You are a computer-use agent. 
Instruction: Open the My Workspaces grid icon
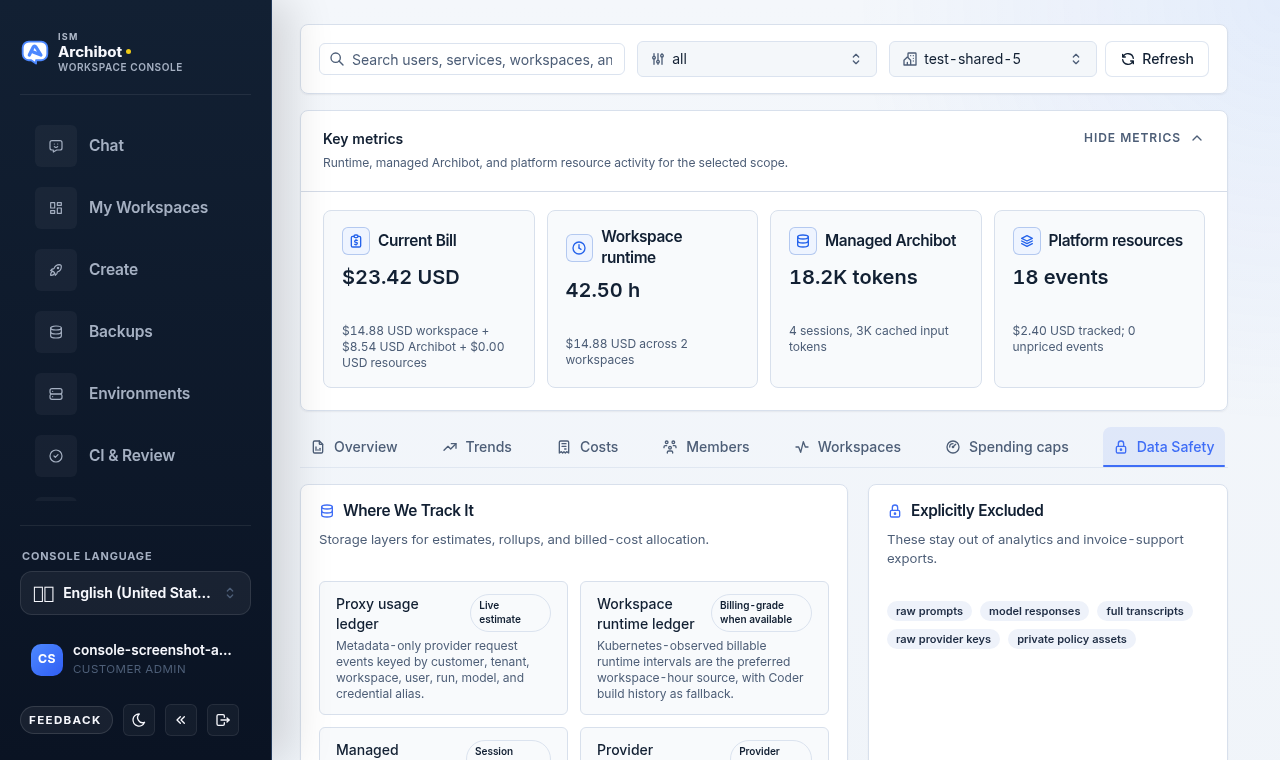tap(56, 208)
